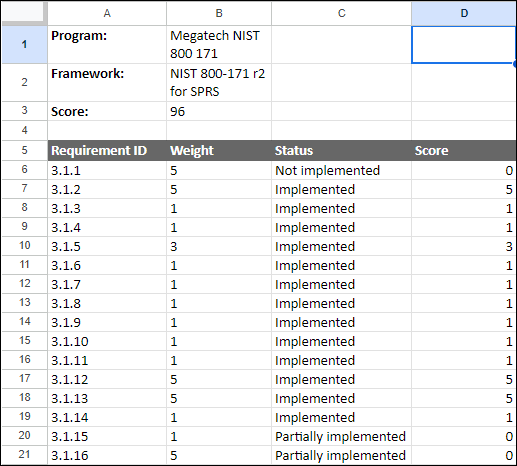
Task: Click requirement ID 3.1.5 cell
Action: click(107, 246)
